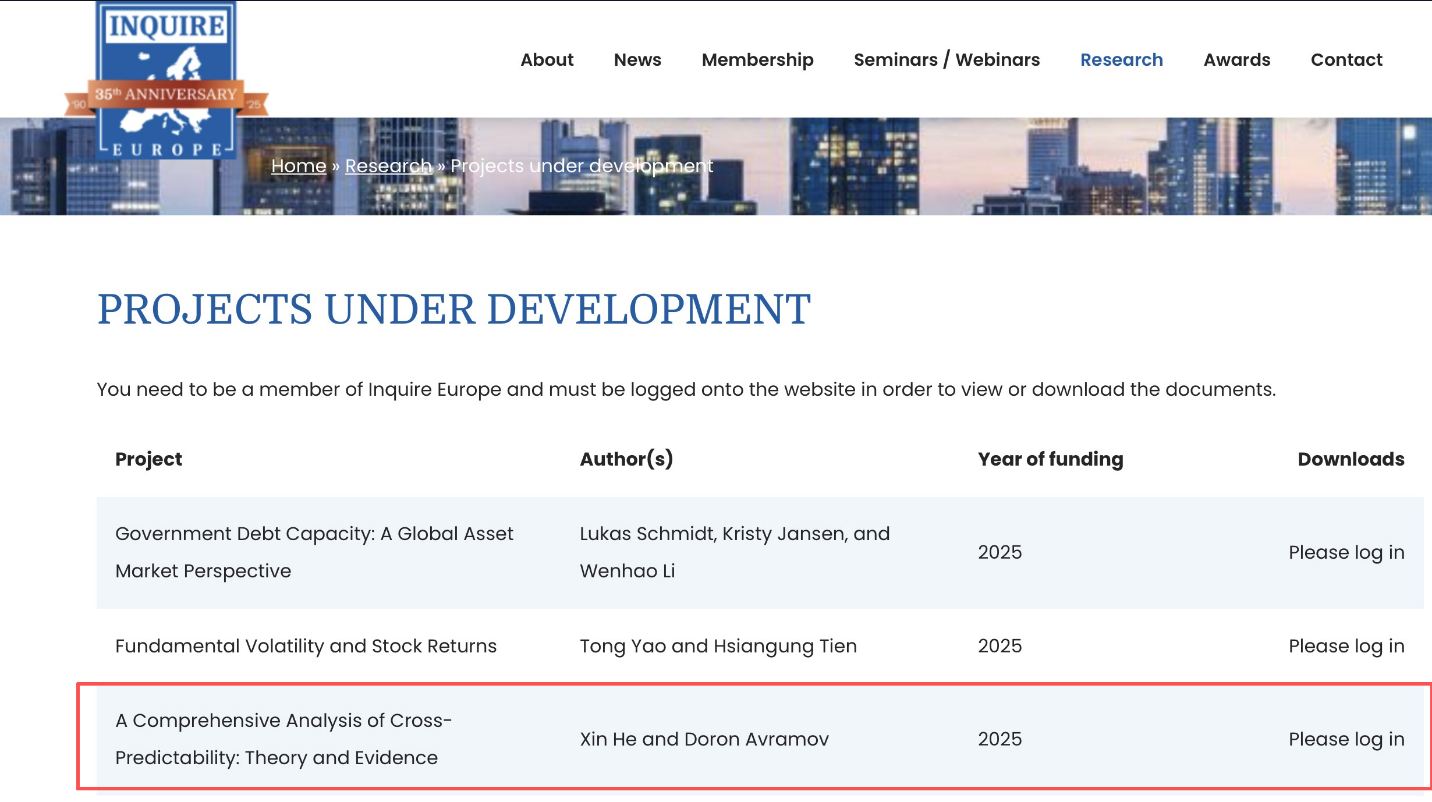Select Seminars / Webinars in navigation
Screen dimensions: 1432x802
click(x=946, y=60)
